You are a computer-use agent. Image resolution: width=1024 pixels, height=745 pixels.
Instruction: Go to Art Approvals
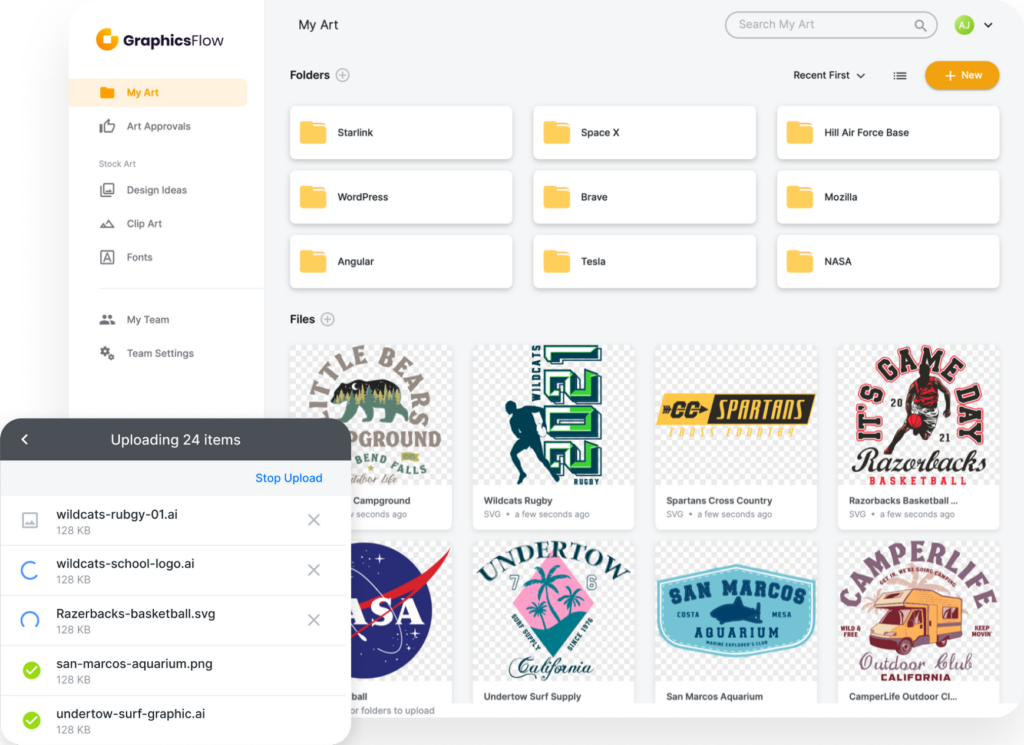coord(158,126)
